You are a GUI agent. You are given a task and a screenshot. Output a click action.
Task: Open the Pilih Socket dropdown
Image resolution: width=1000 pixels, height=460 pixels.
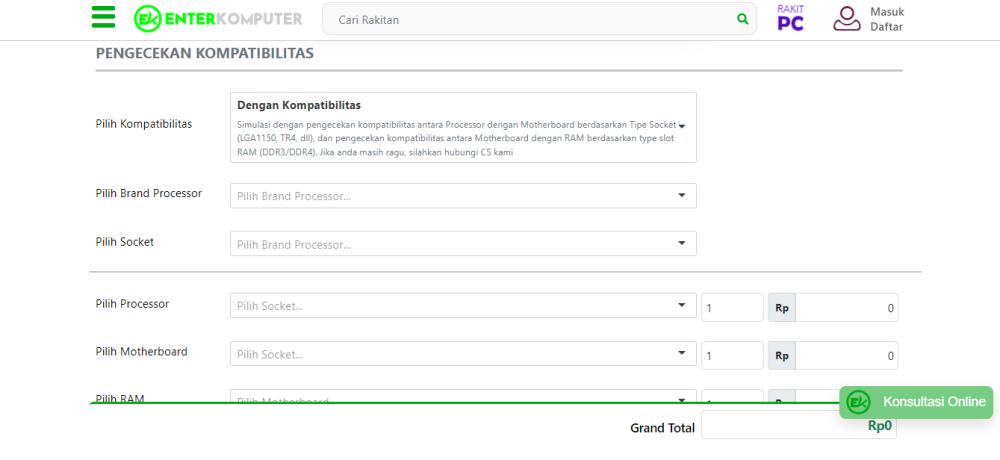(x=682, y=243)
